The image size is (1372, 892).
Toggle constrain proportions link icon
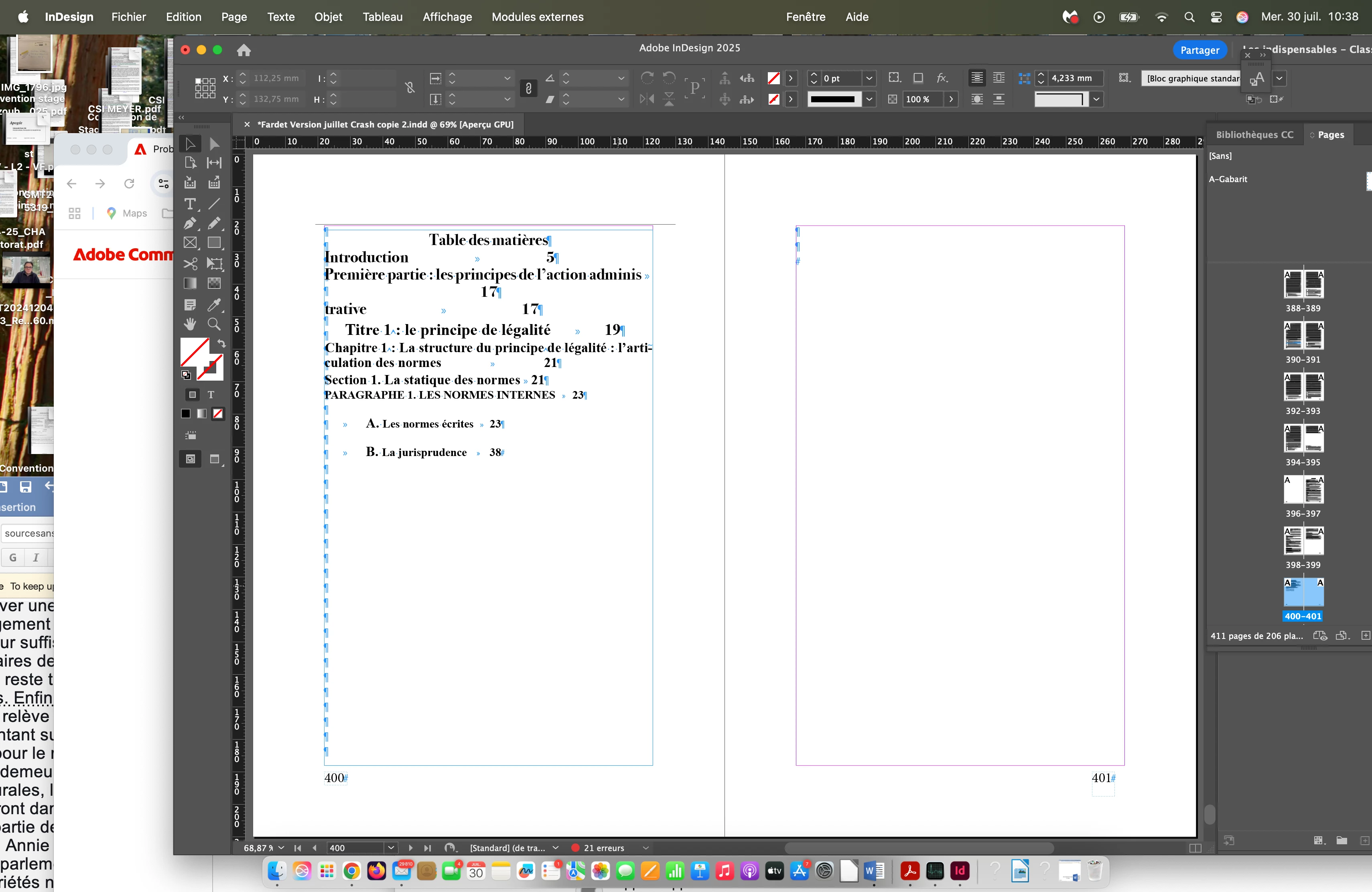coord(410,87)
